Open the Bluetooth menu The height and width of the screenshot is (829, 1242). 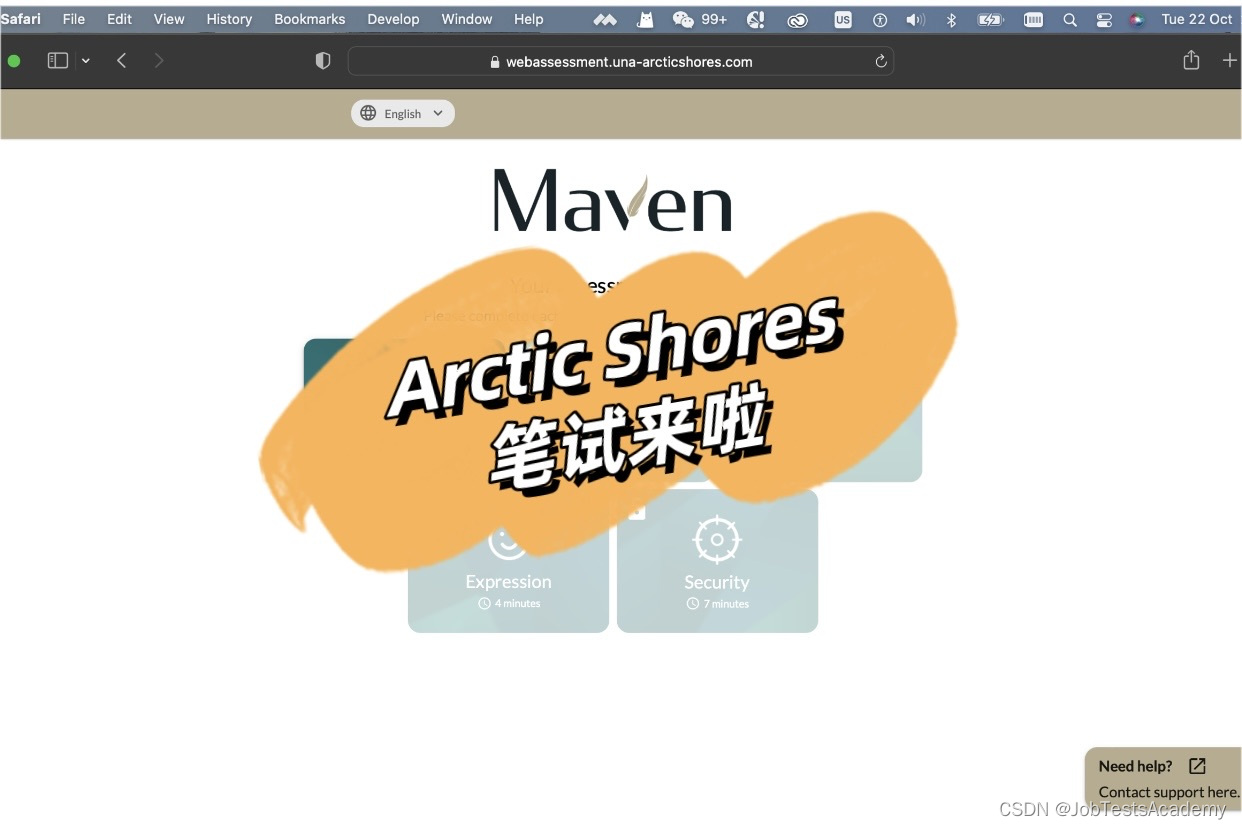tap(952, 19)
